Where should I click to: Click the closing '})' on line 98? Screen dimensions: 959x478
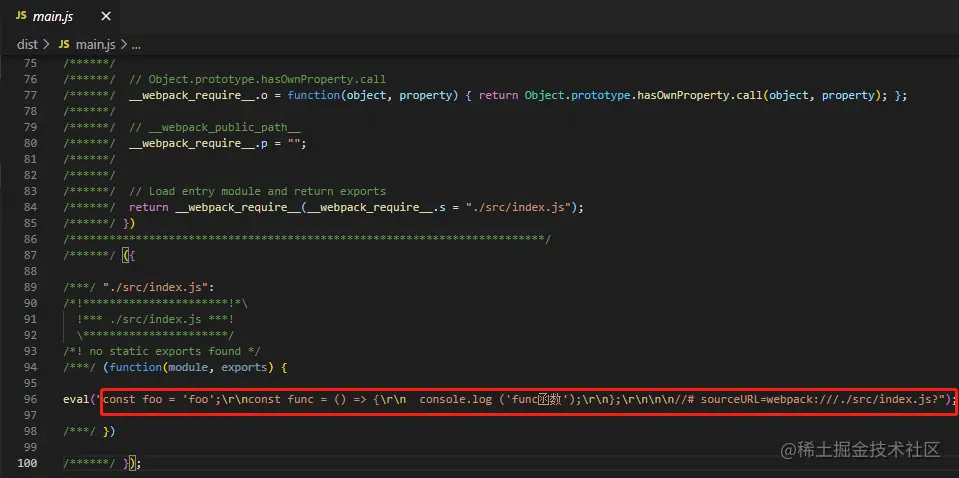(x=109, y=431)
